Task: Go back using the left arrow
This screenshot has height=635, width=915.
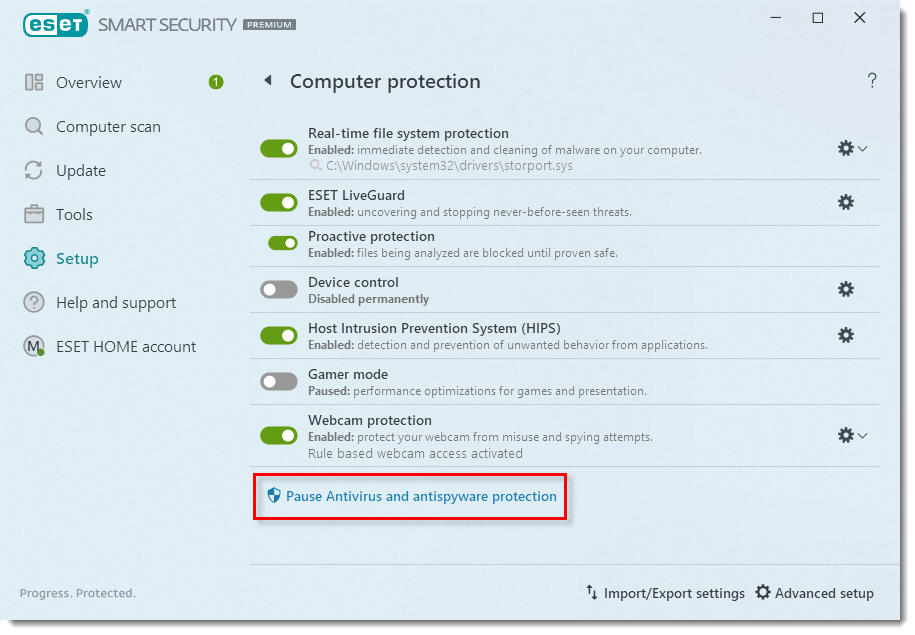Action: [x=267, y=81]
